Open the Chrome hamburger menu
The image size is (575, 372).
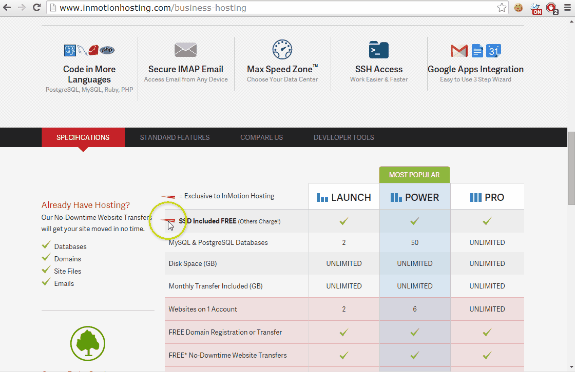tap(567, 7)
